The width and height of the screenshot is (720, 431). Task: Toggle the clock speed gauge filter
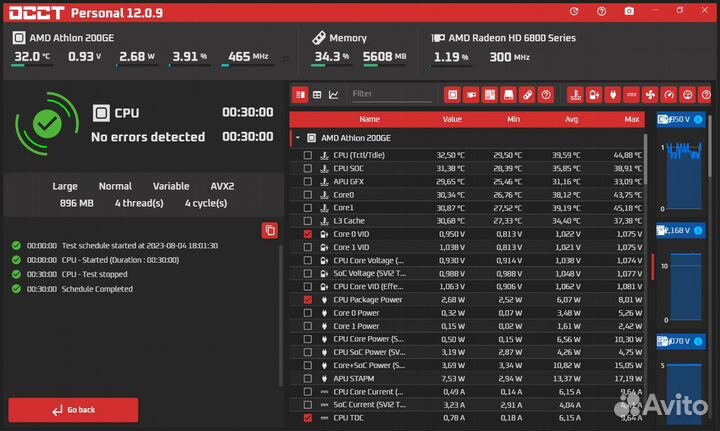coord(669,95)
